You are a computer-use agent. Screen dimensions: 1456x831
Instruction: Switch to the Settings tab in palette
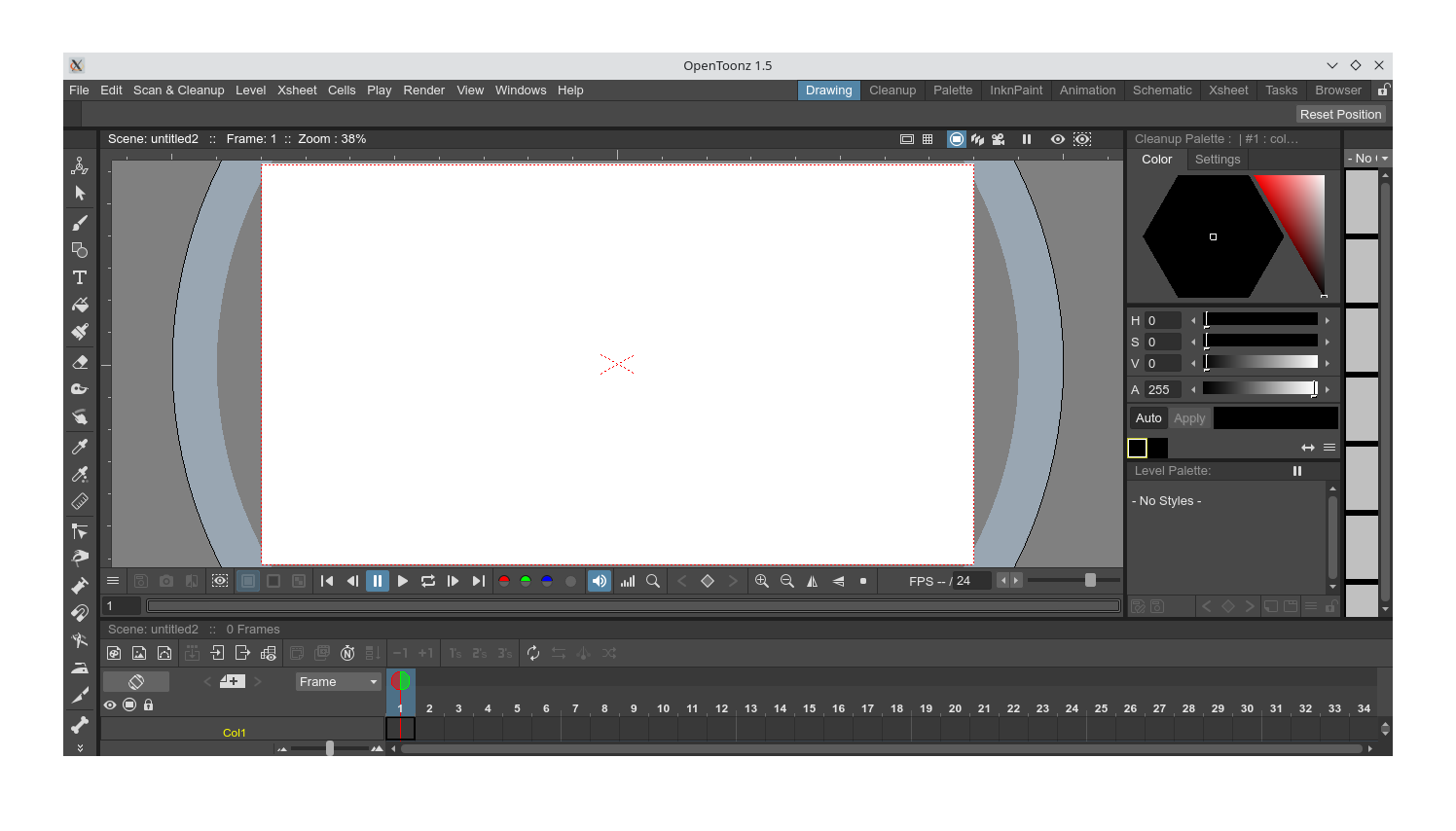click(1218, 160)
